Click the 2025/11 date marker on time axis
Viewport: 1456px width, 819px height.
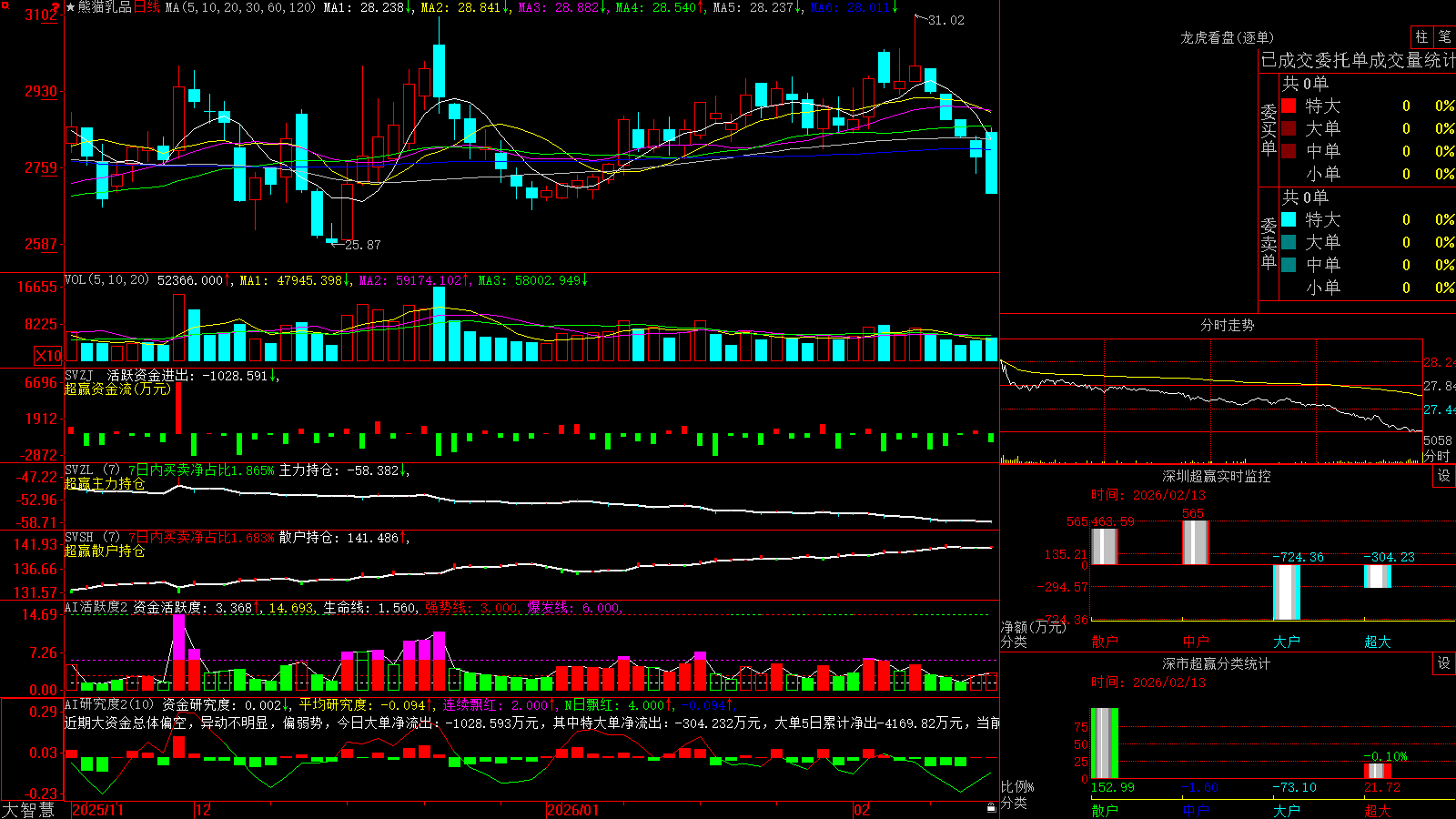(x=98, y=810)
